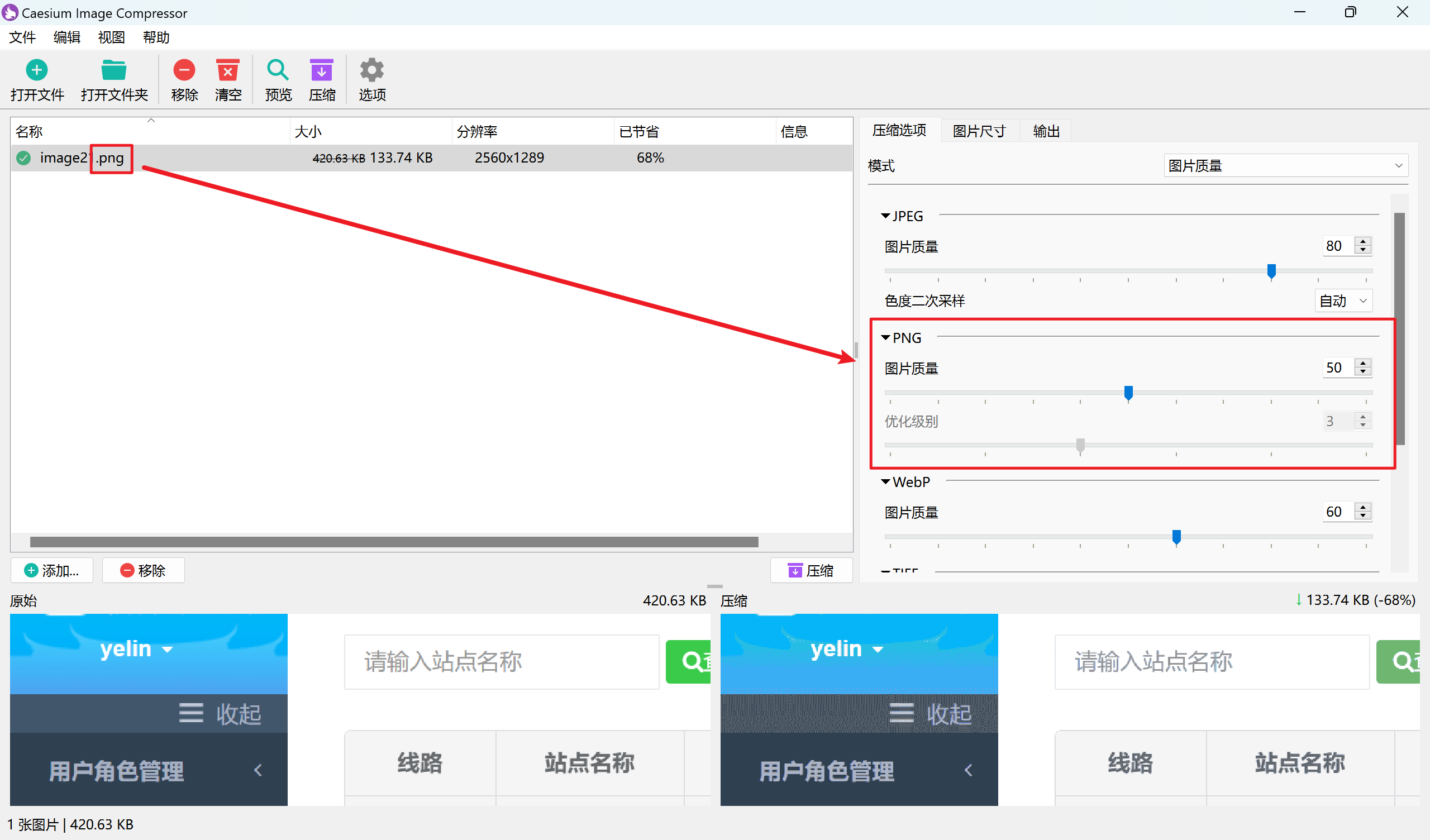This screenshot has height=840, width=1430.
Task: Open the Mode (模式) dropdown showing 图片质量
Action: (x=1285, y=166)
